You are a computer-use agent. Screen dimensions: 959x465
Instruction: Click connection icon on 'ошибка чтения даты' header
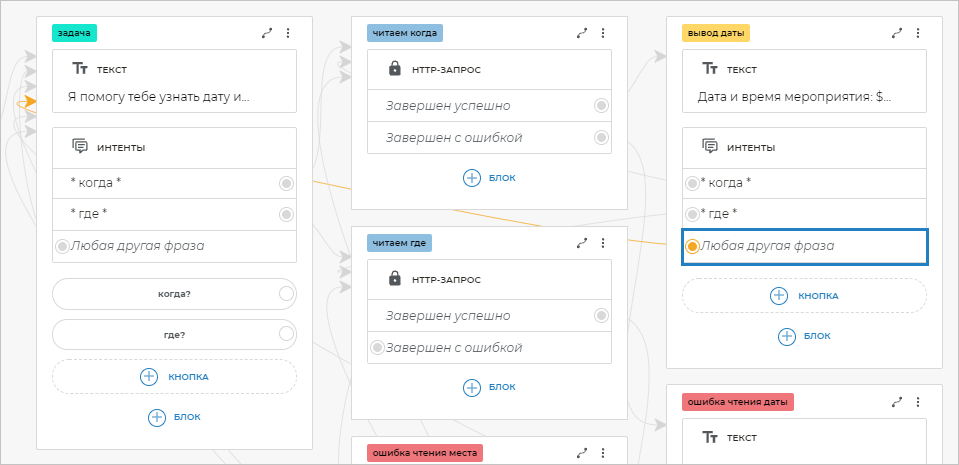pos(897,401)
